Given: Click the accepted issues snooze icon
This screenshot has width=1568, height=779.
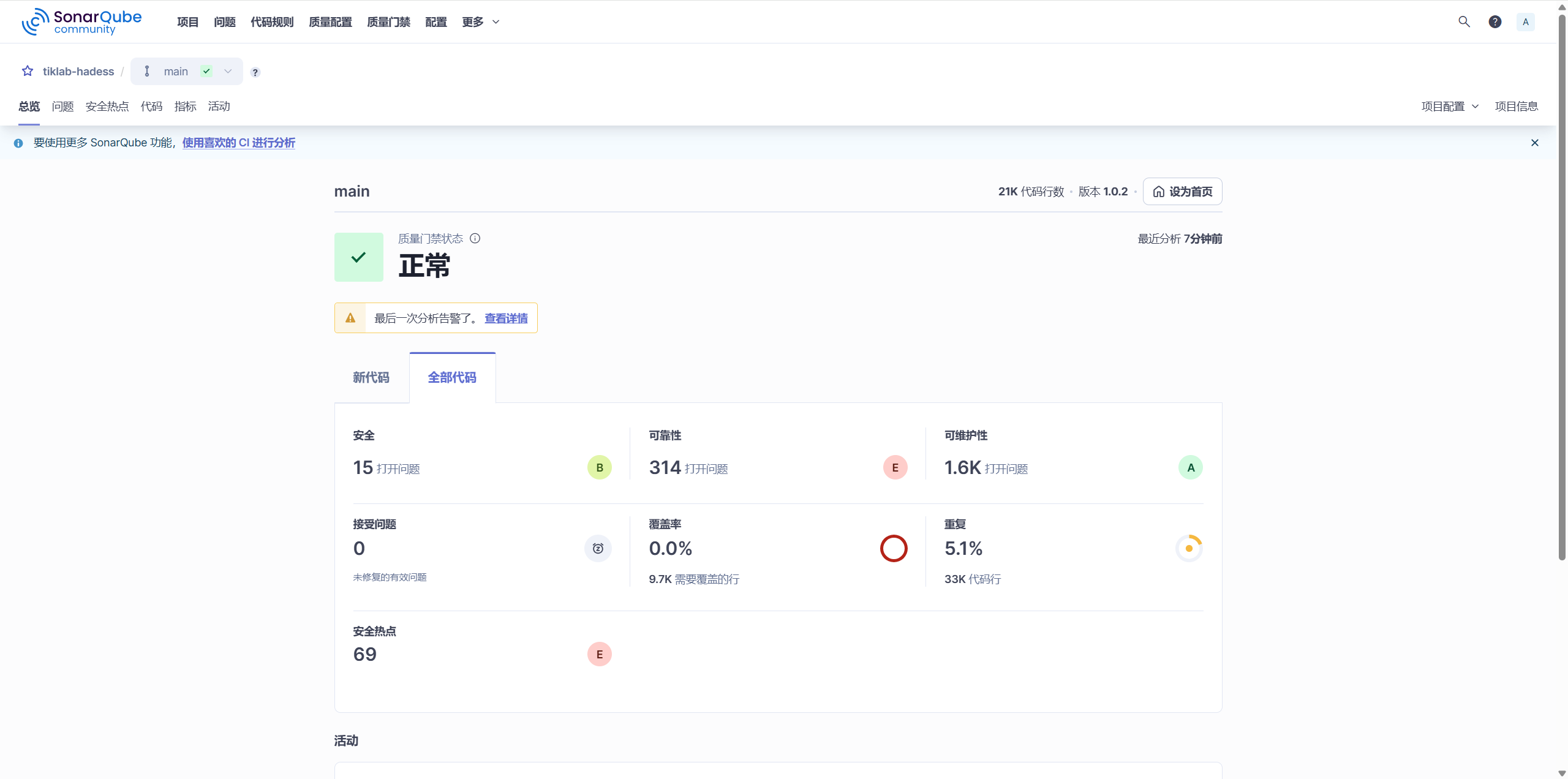Looking at the screenshot, I should pyautogui.click(x=598, y=548).
